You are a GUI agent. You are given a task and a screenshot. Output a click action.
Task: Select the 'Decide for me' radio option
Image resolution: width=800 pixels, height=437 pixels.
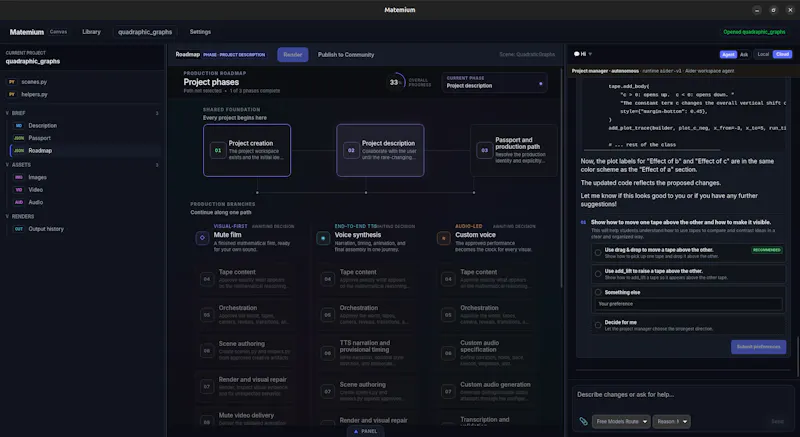tap(598, 325)
